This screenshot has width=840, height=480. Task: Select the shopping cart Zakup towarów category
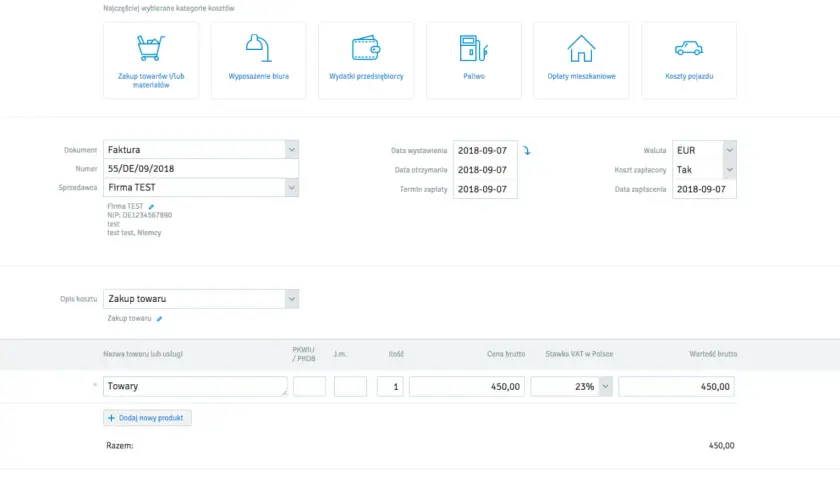point(151,61)
